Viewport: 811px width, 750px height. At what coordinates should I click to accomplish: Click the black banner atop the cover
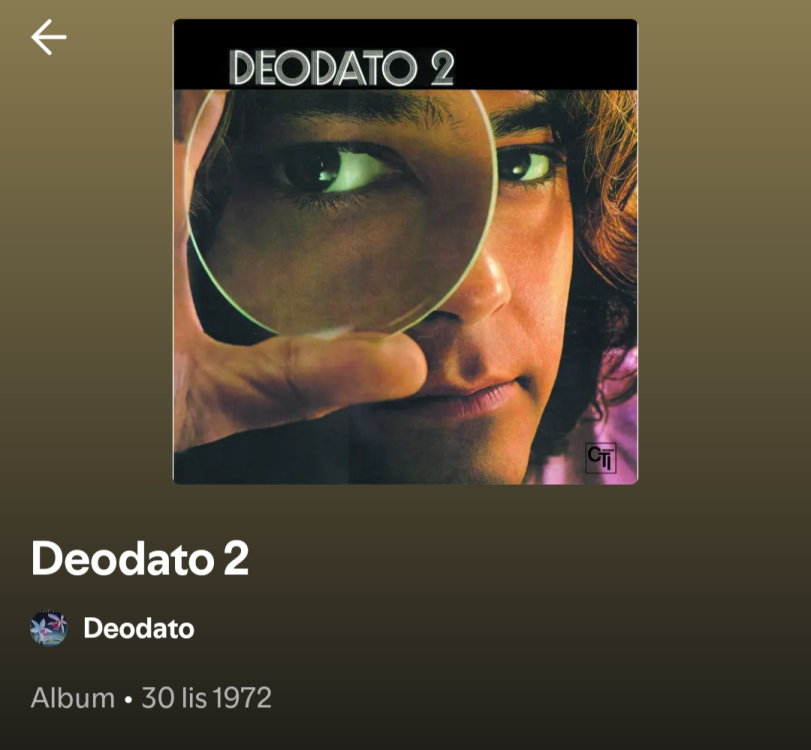406,54
